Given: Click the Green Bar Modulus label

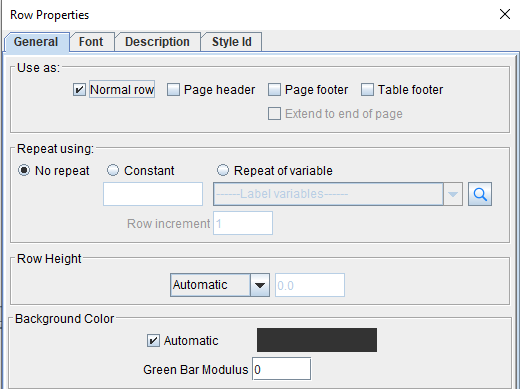Looking at the screenshot, I should click(196, 370).
